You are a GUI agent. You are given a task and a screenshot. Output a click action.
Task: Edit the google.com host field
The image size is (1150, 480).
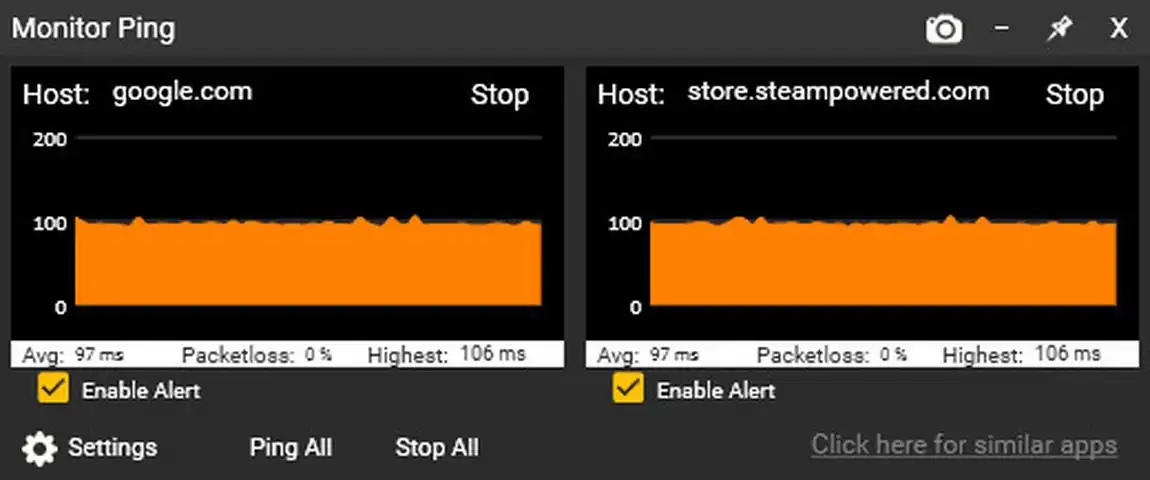(x=182, y=93)
